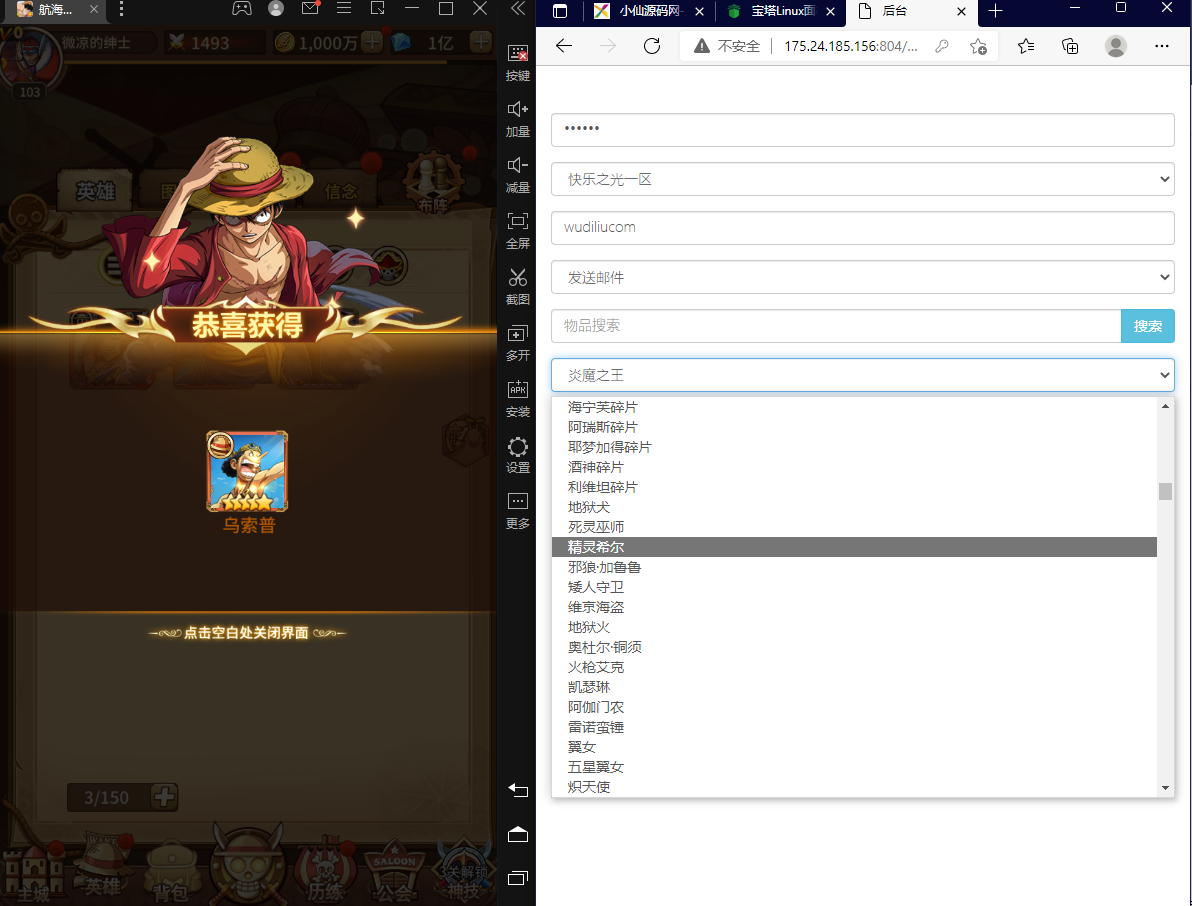The image size is (1192, 906).
Task: Open browser favorites list
Action: 1026,46
